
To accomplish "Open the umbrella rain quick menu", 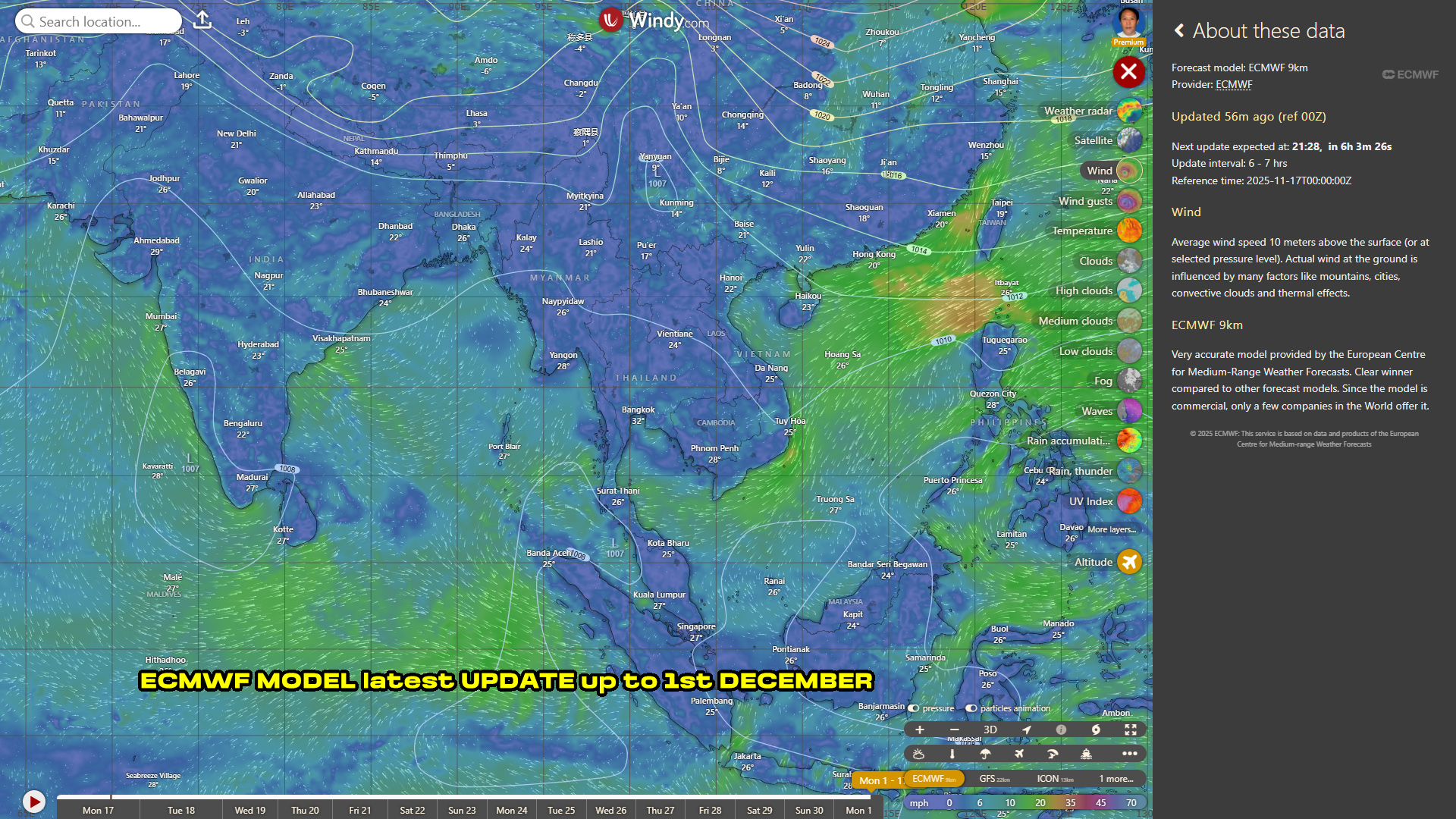I will 985,754.
